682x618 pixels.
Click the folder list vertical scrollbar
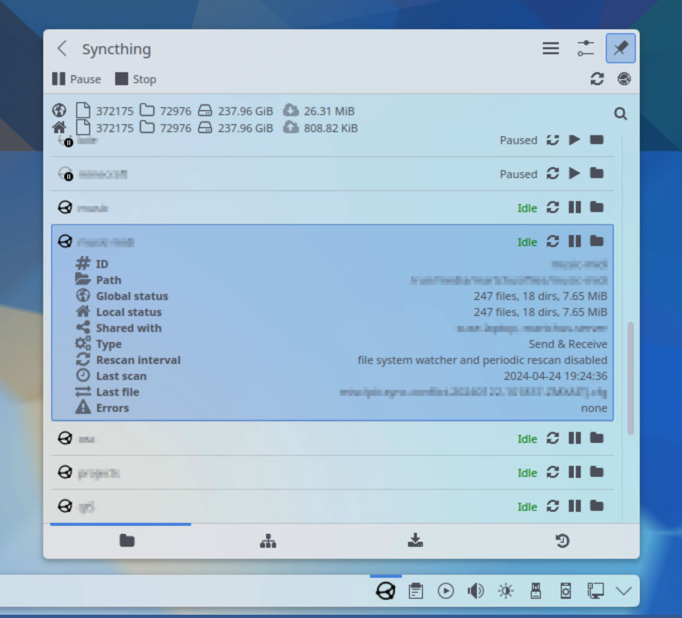(631, 378)
